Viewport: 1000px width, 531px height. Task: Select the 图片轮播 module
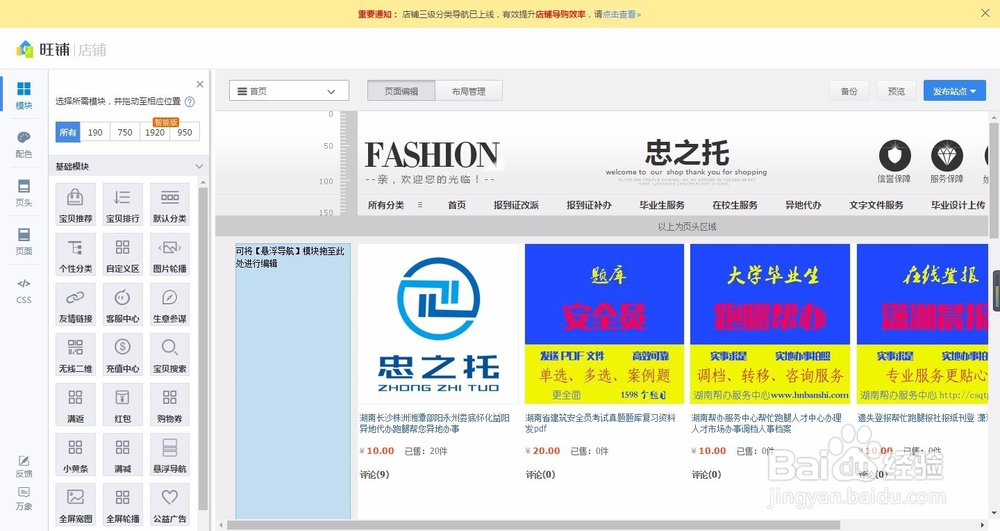coord(170,254)
